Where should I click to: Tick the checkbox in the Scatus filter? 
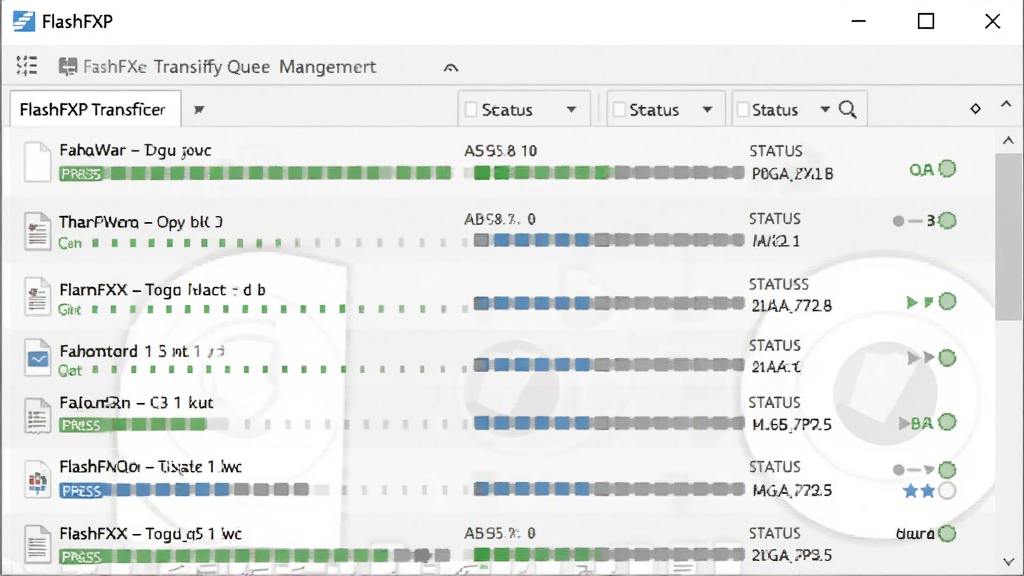click(471, 110)
